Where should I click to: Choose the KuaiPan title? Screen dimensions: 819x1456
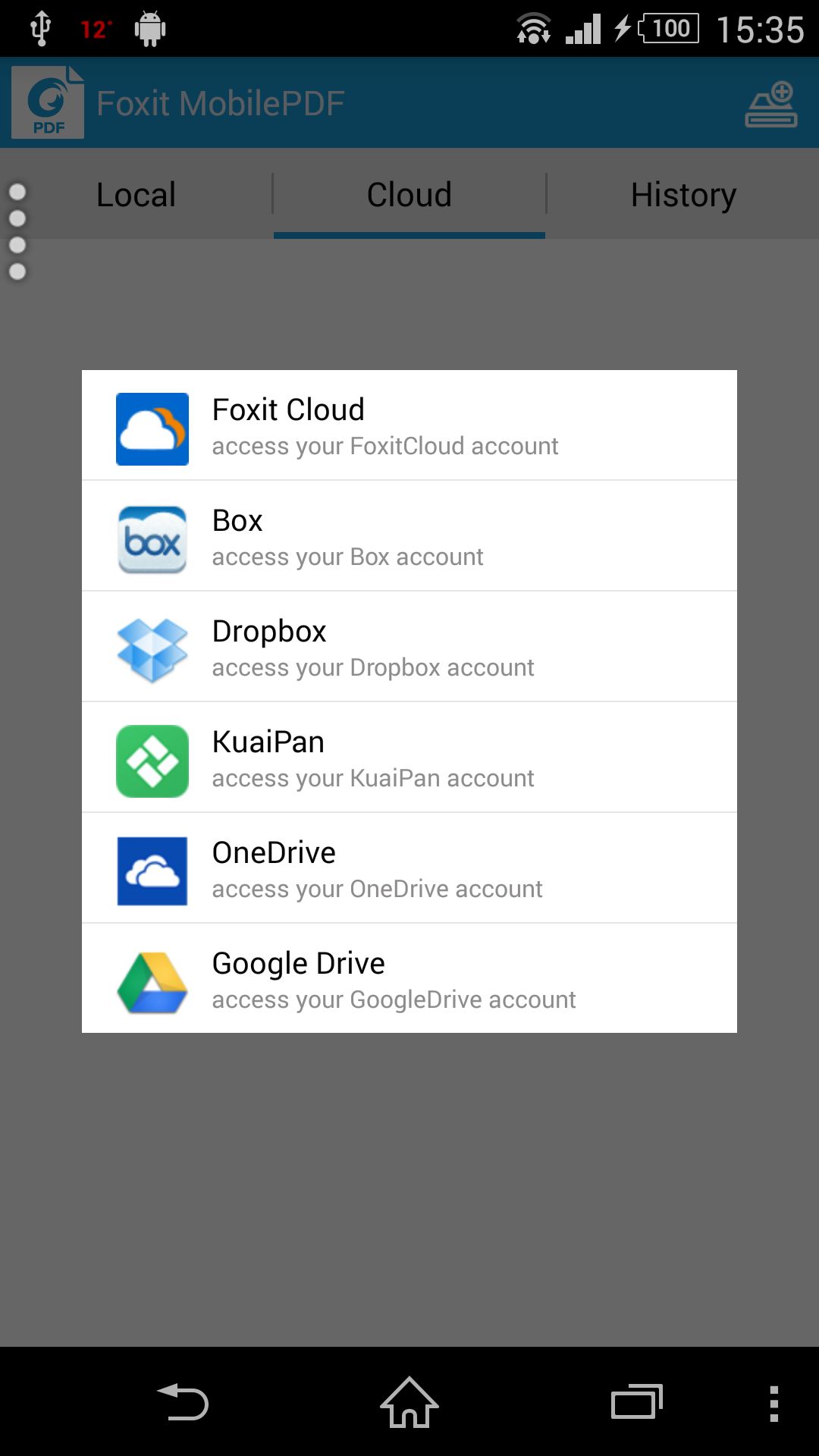pos(268,742)
